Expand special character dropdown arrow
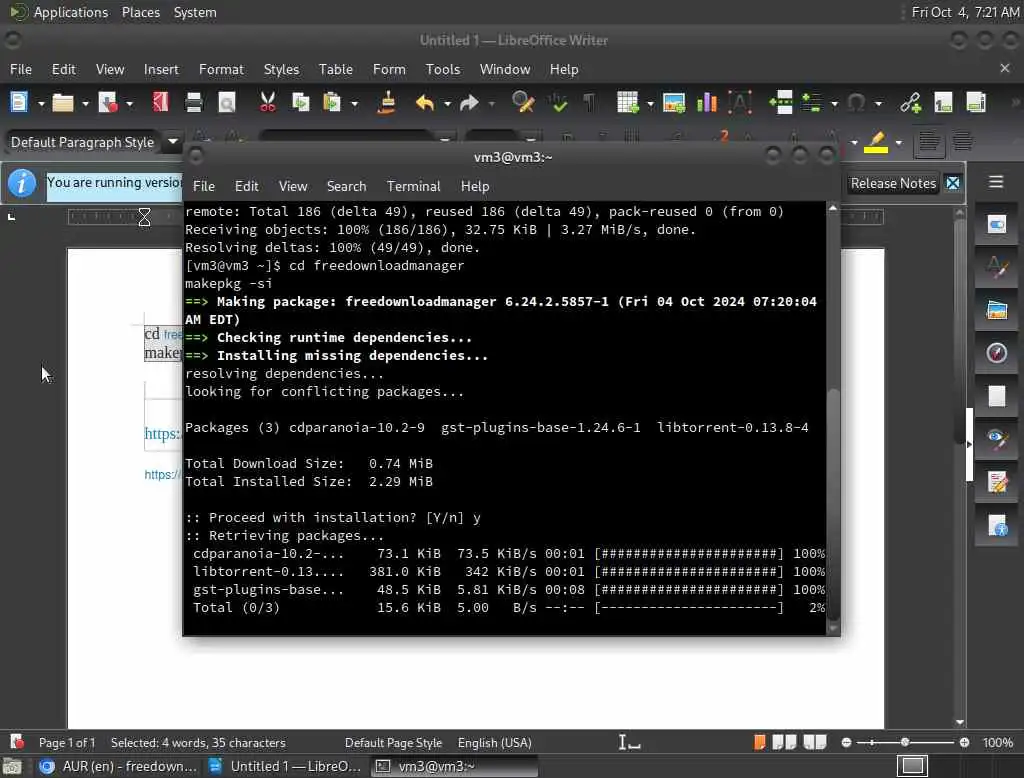This screenshot has width=1024, height=778. pyautogui.click(x=878, y=104)
